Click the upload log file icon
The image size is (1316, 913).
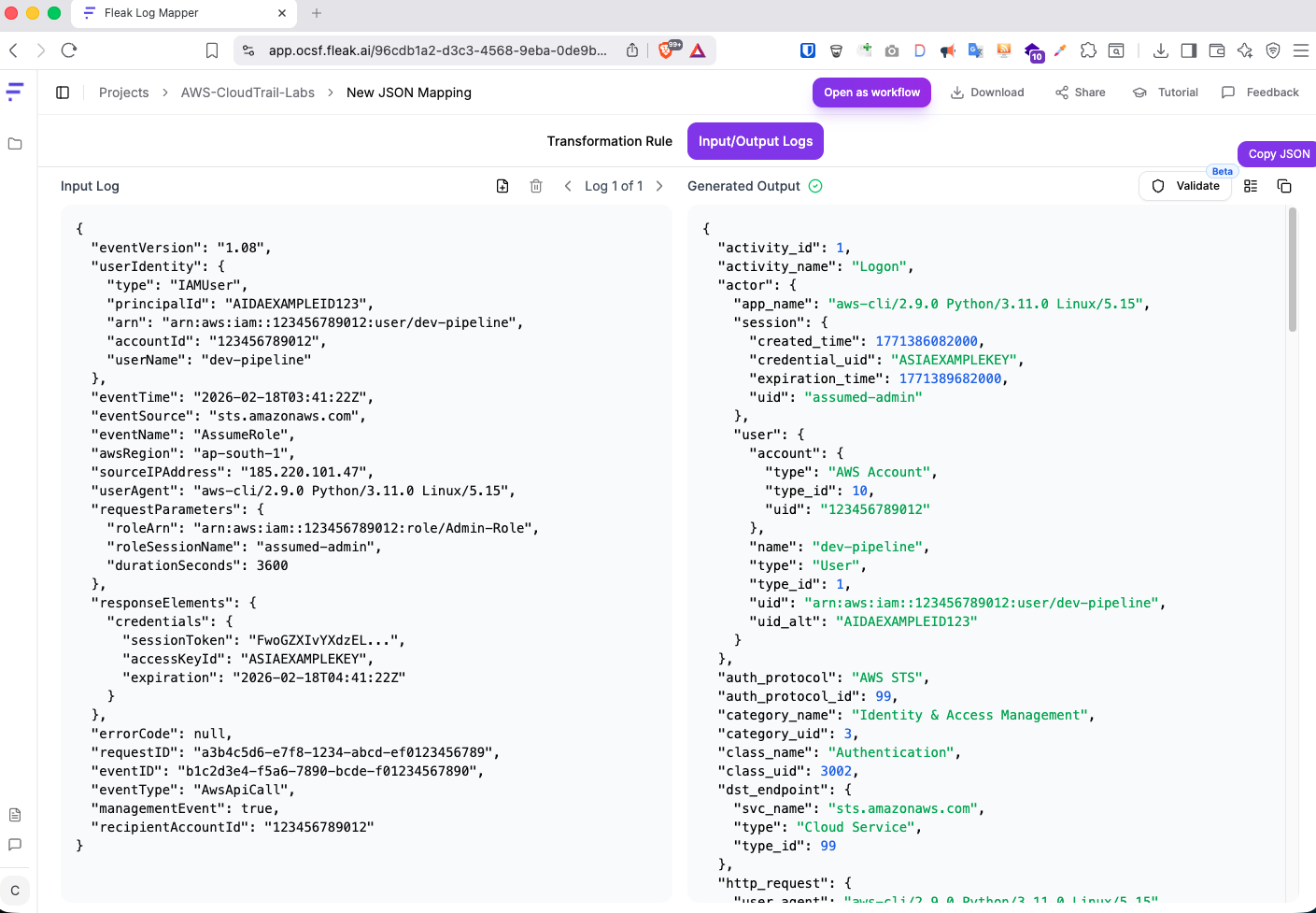click(502, 186)
